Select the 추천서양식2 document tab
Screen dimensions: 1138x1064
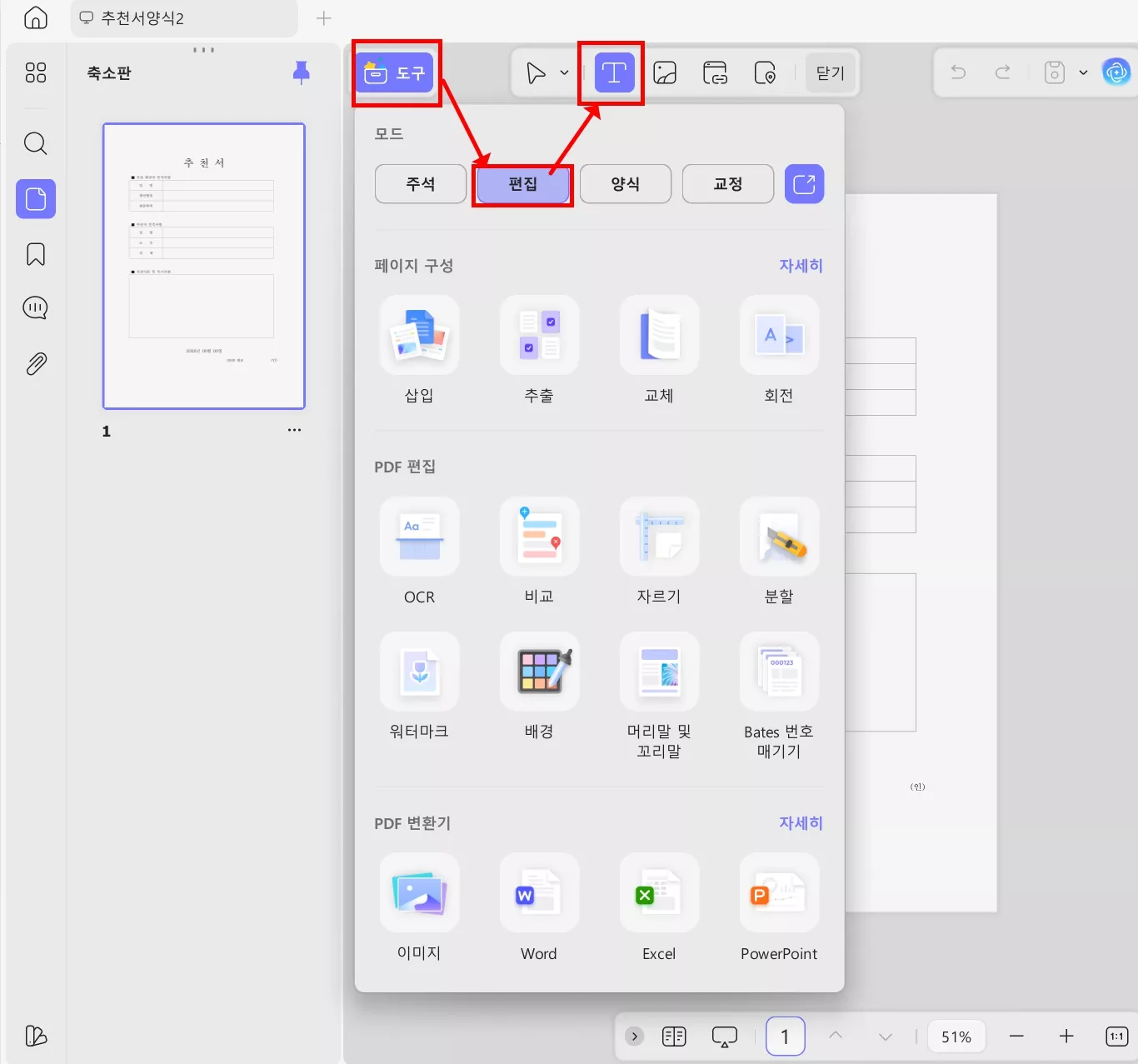(x=183, y=18)
